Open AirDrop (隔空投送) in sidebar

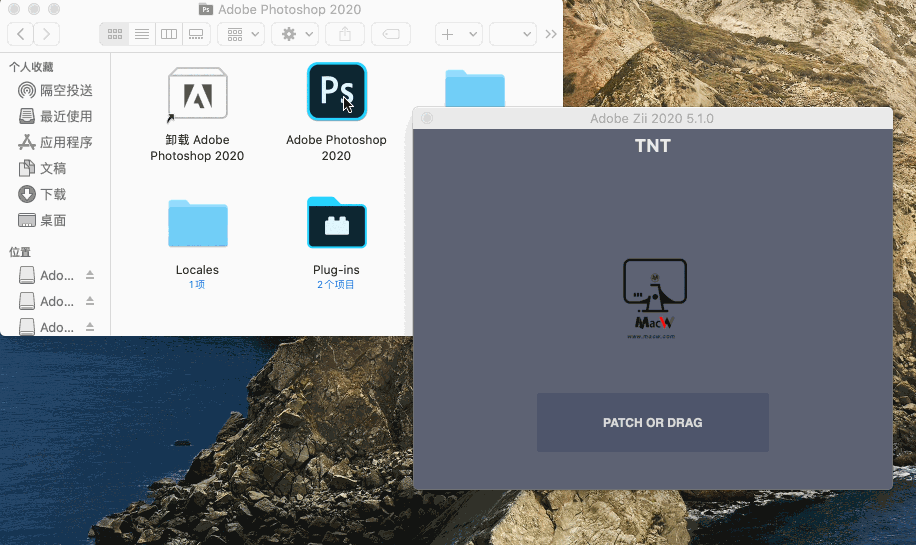coord(55,91)
